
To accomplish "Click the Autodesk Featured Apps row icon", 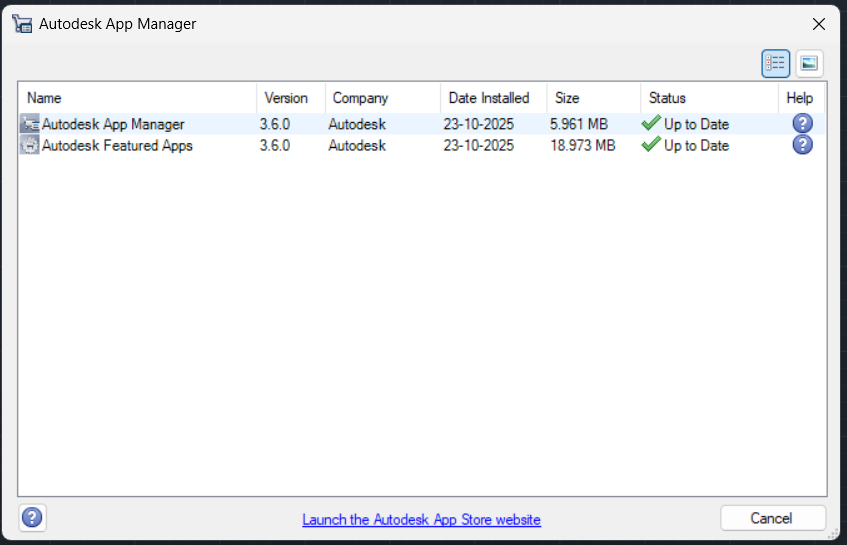I will (x=30, y=145).
